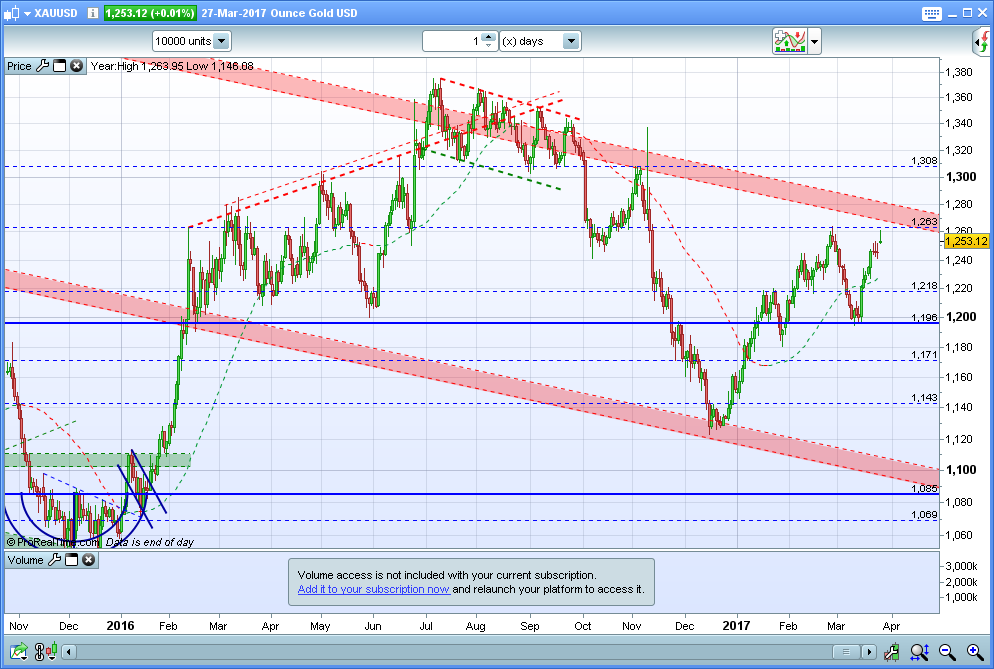Click the Volume panel label

point(25,560)
